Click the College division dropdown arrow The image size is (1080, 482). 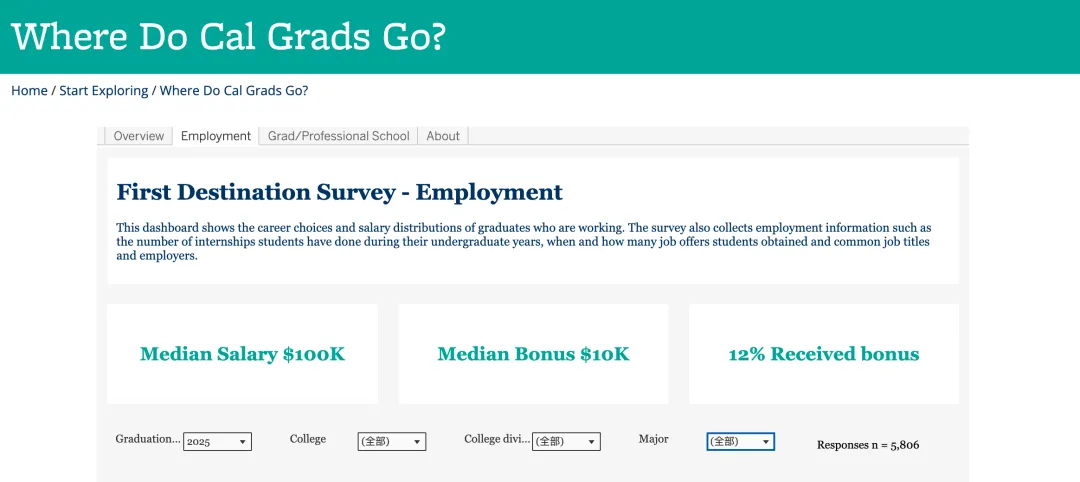click(591, 442)
